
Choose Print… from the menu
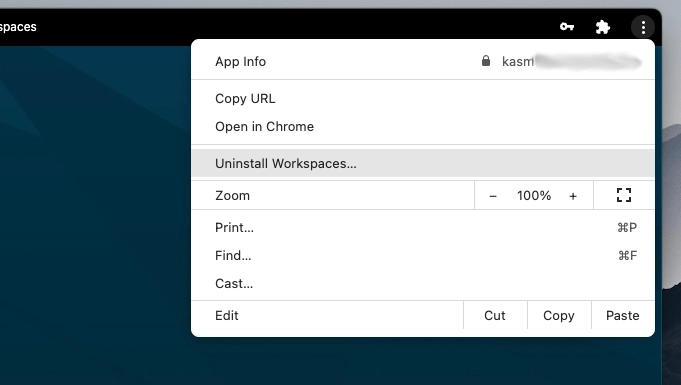(423, 228)
